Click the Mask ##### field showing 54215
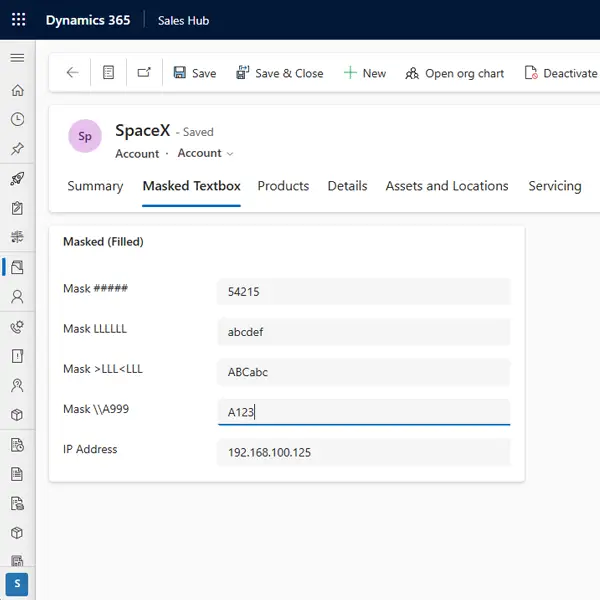 (364, 292)
